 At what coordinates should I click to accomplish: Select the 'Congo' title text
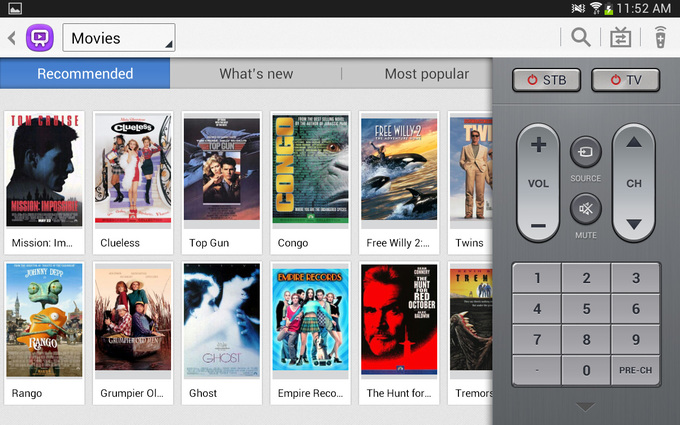(x=293, y=243)
